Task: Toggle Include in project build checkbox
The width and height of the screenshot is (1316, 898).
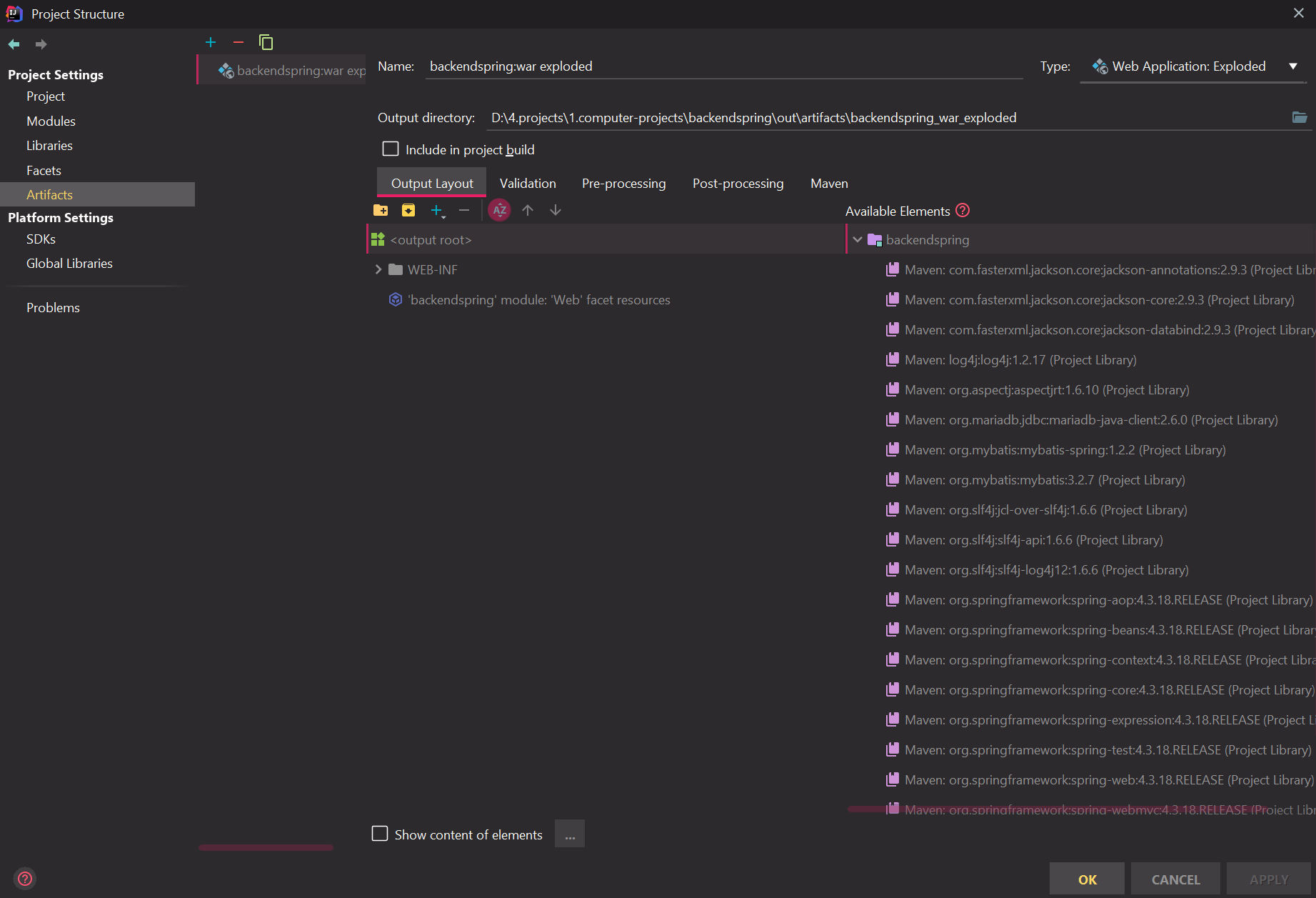Action: (391, 149)
